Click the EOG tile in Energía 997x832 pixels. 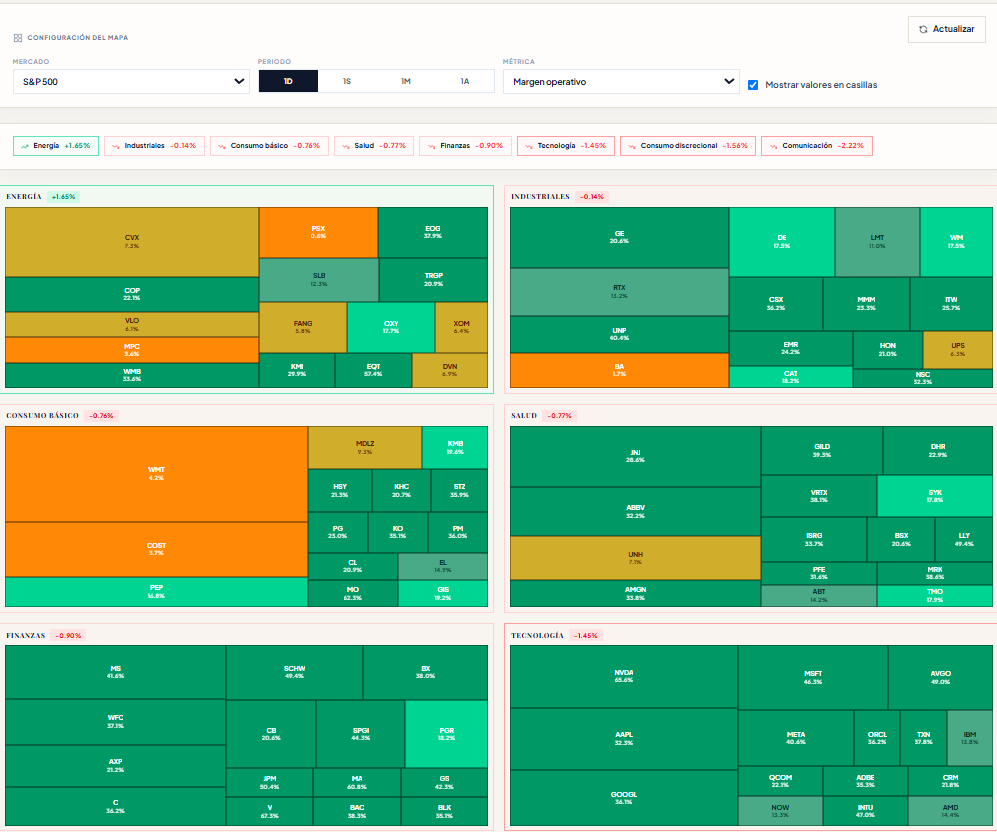click(432, 232)
